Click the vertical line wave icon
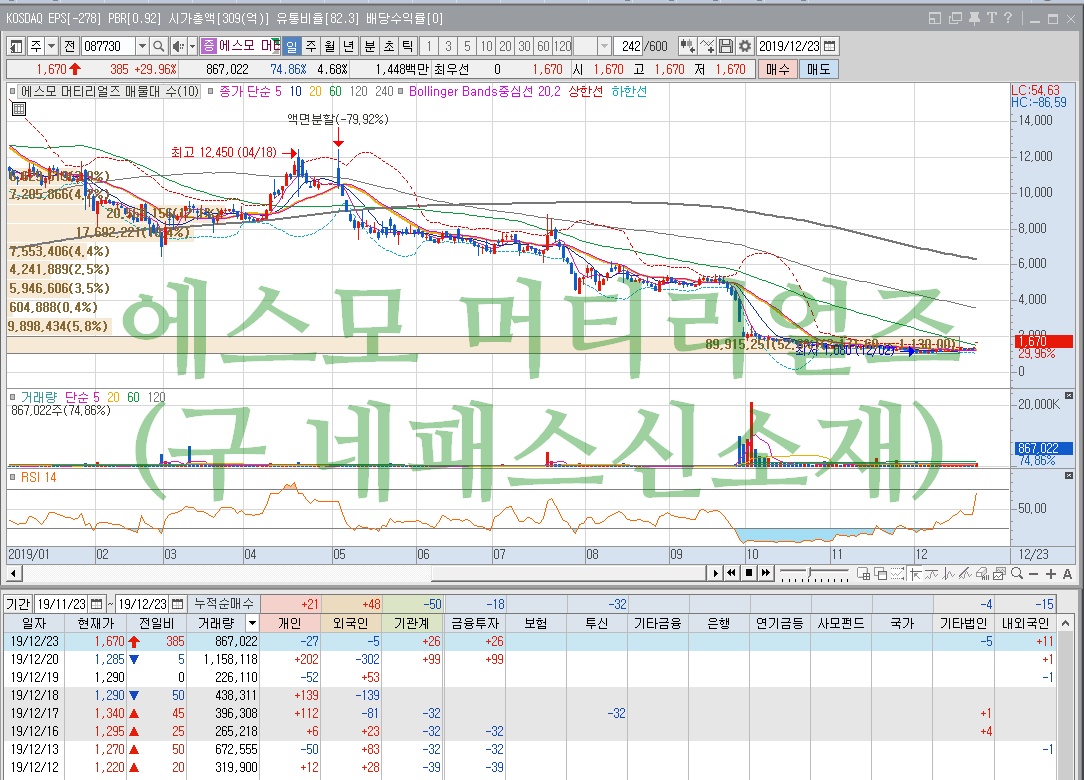This screenshot has width=1084, height=780. (x=948, y=573)
